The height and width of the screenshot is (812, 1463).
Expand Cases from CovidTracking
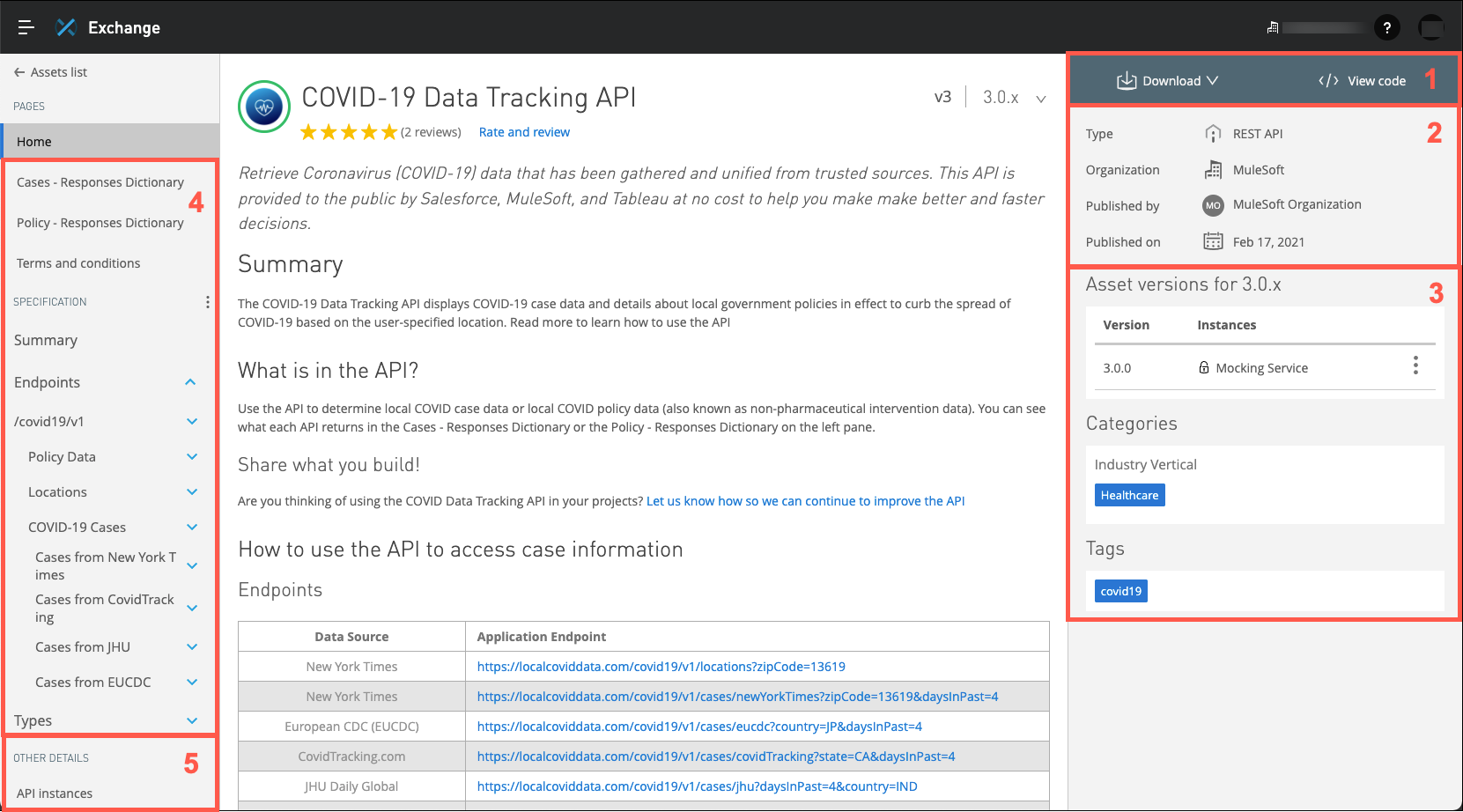tap(192, 609)
